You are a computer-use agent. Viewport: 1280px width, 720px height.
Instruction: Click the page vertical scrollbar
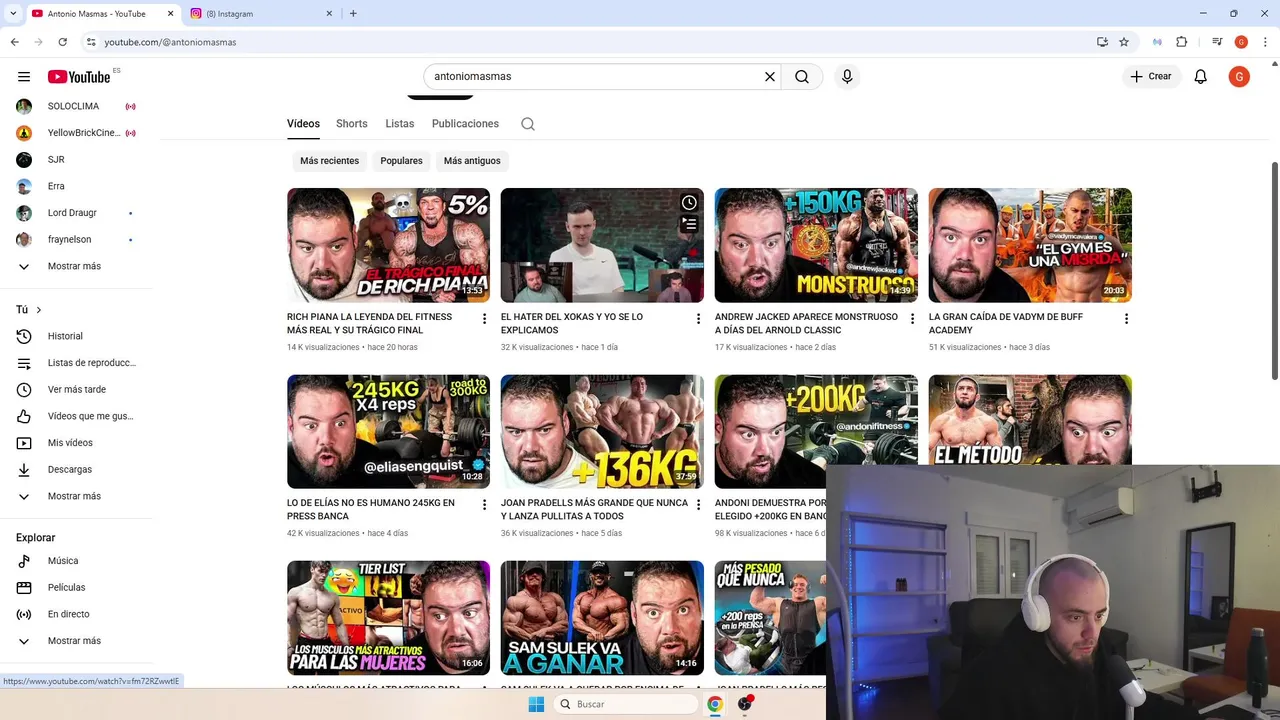point(1274,270)
